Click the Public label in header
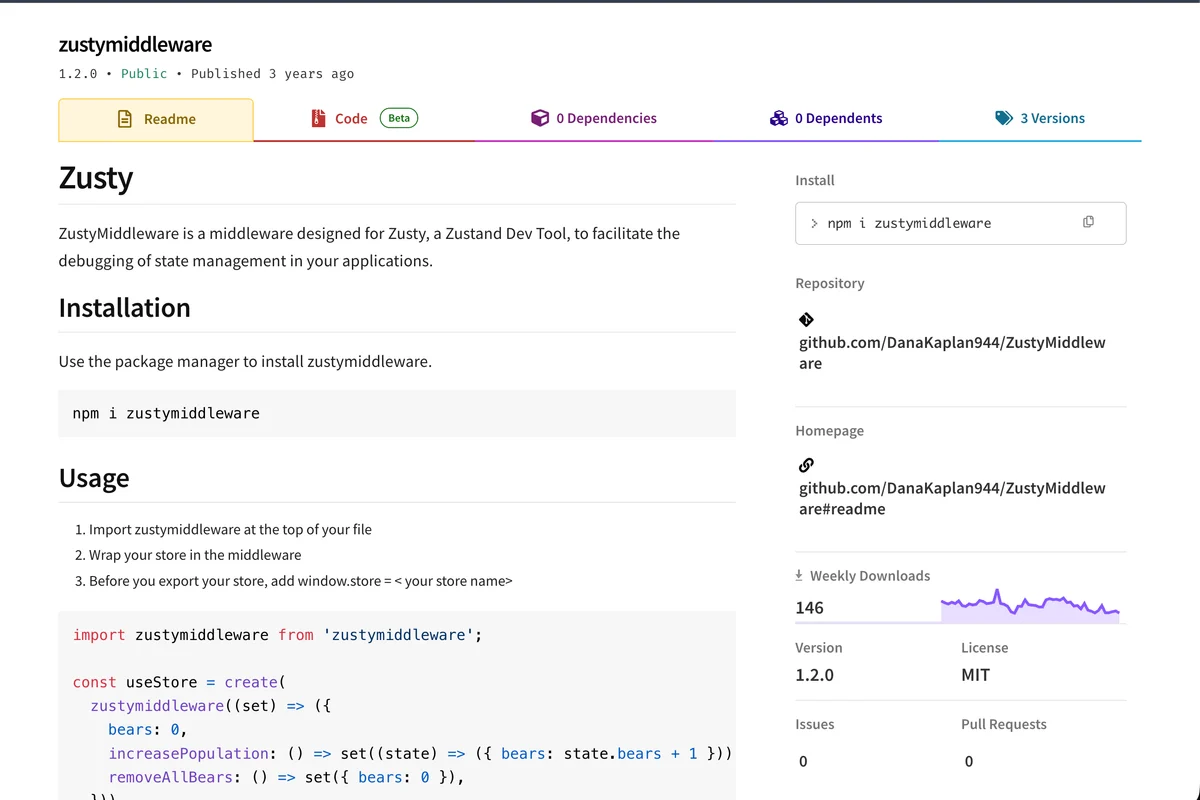 point(144,73)
